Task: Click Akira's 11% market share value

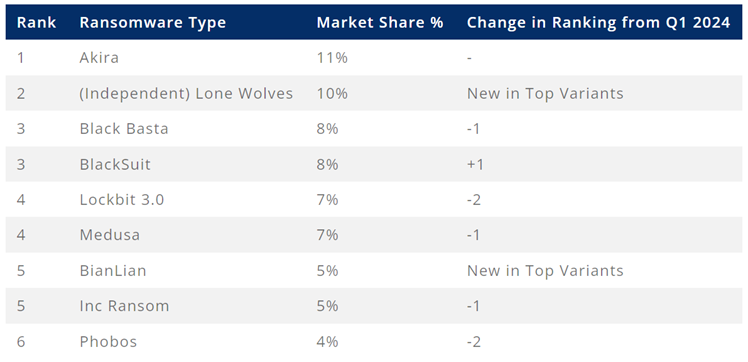Action: click(x=332, y=58)
